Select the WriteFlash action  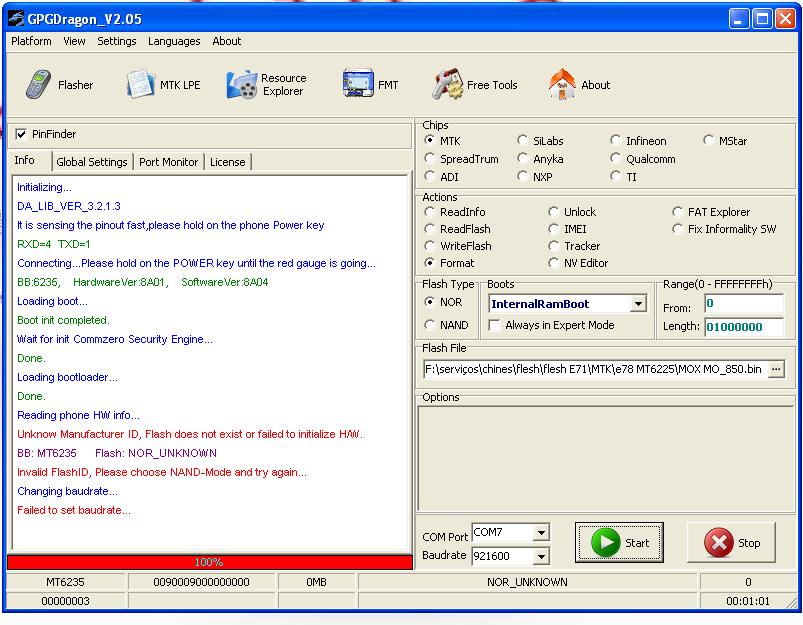point(430,246)
